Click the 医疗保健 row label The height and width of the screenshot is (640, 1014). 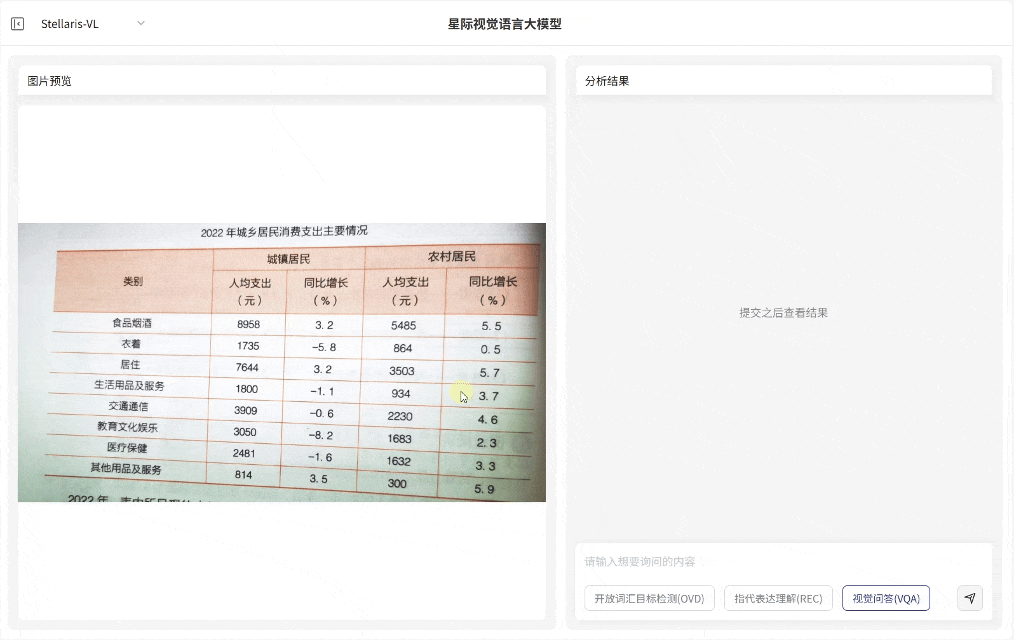pos(127,447)
